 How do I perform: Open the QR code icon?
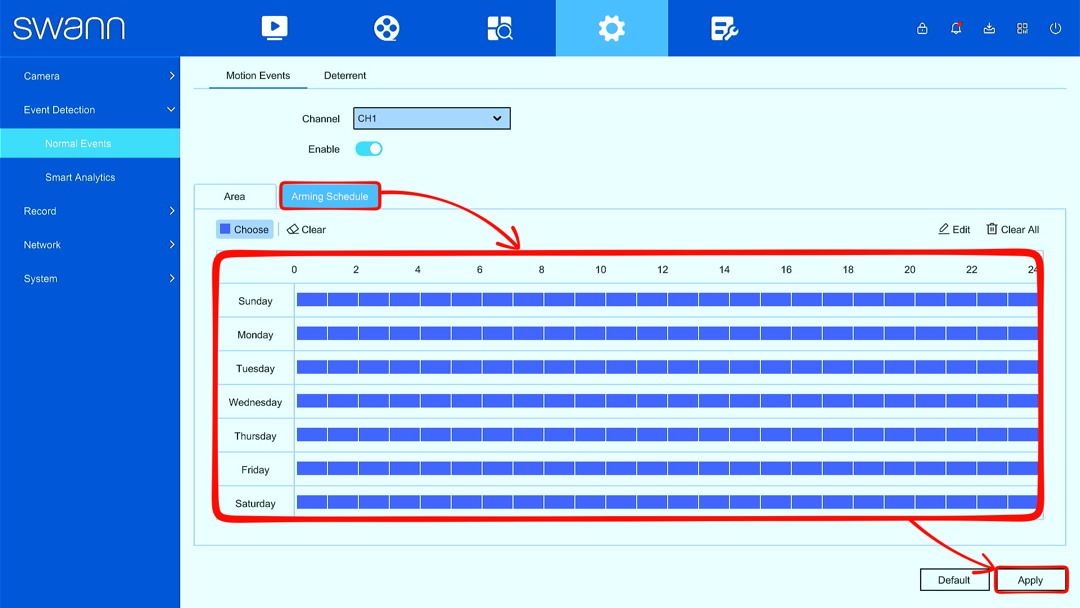tap(1022, 28)
